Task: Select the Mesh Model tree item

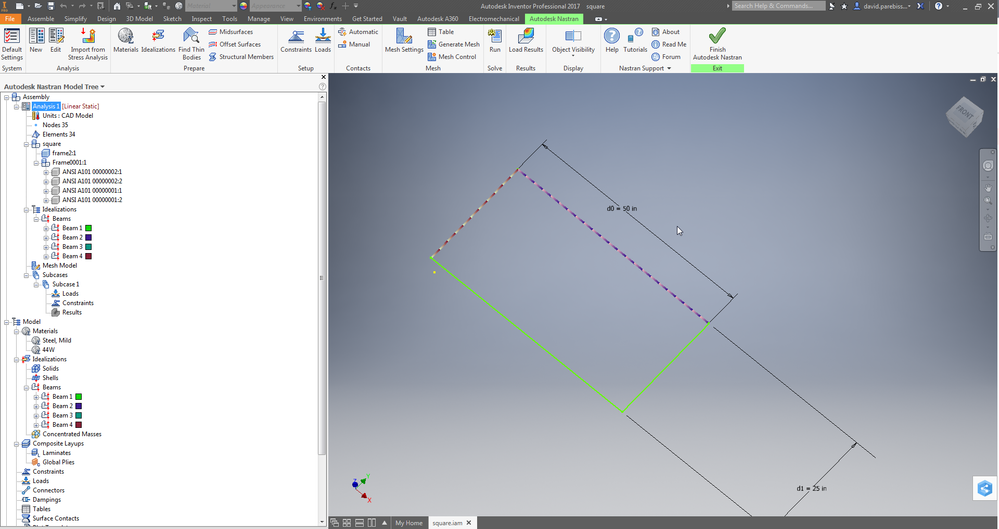Action: 59,266
